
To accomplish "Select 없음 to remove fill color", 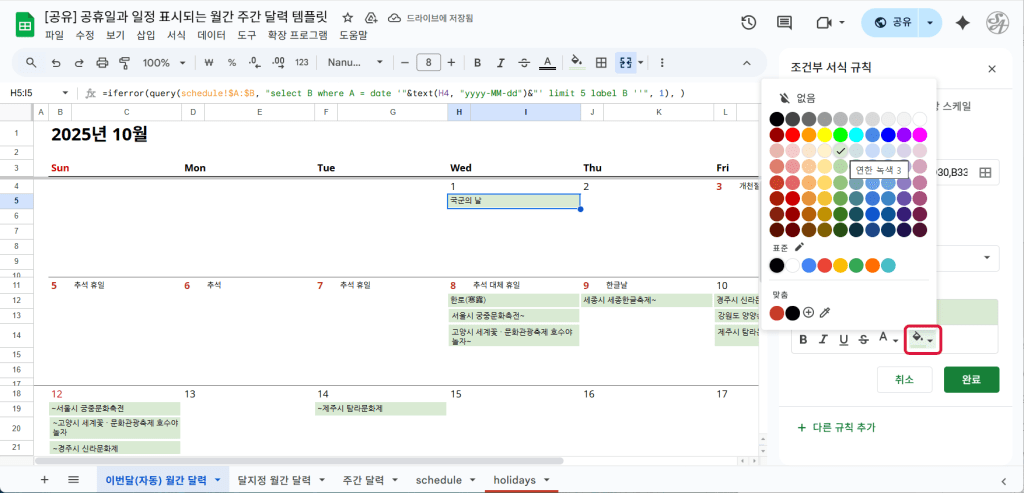I will coord(798,98).
